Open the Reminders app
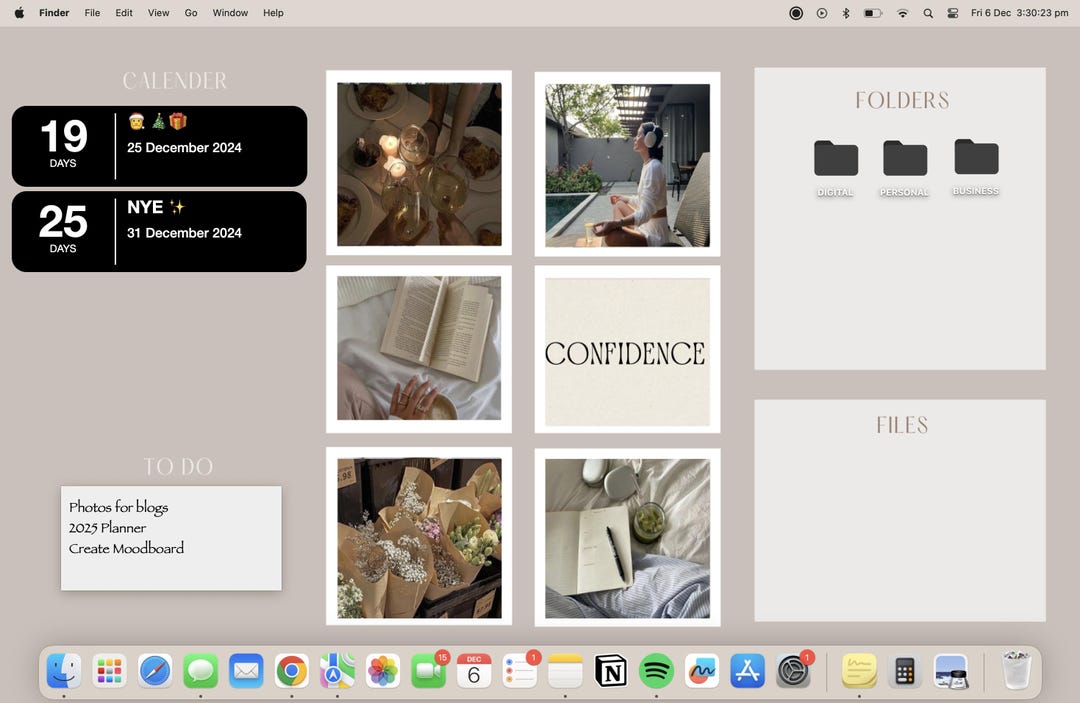The width and height of the screenshot is (1080, 703). (x=519, y=672)
